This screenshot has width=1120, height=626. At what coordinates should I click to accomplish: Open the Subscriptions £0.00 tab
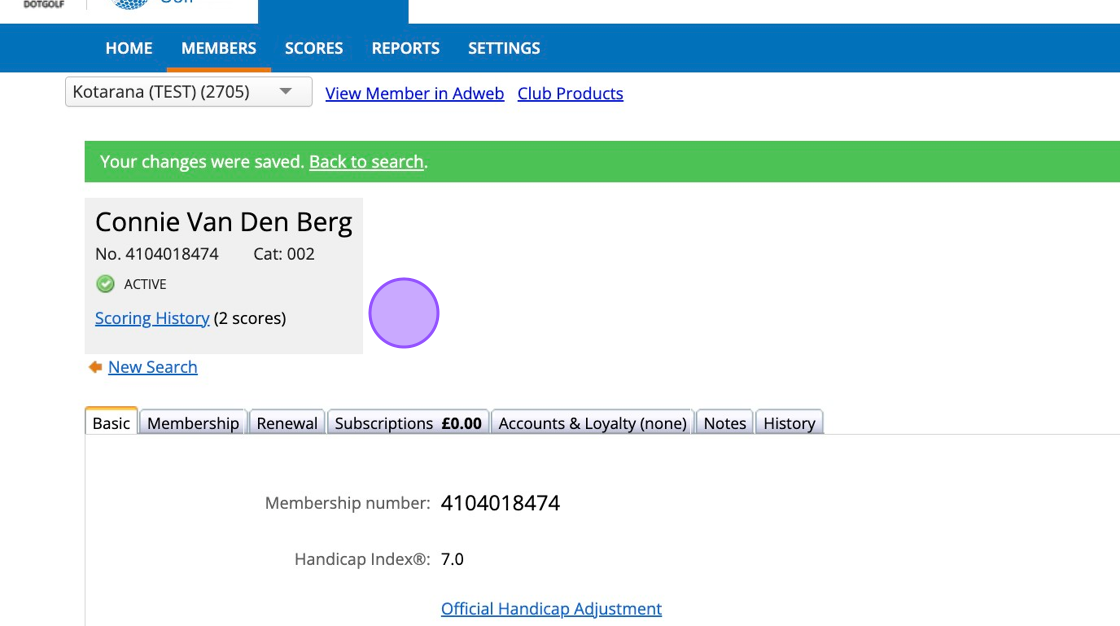[408, 423]
